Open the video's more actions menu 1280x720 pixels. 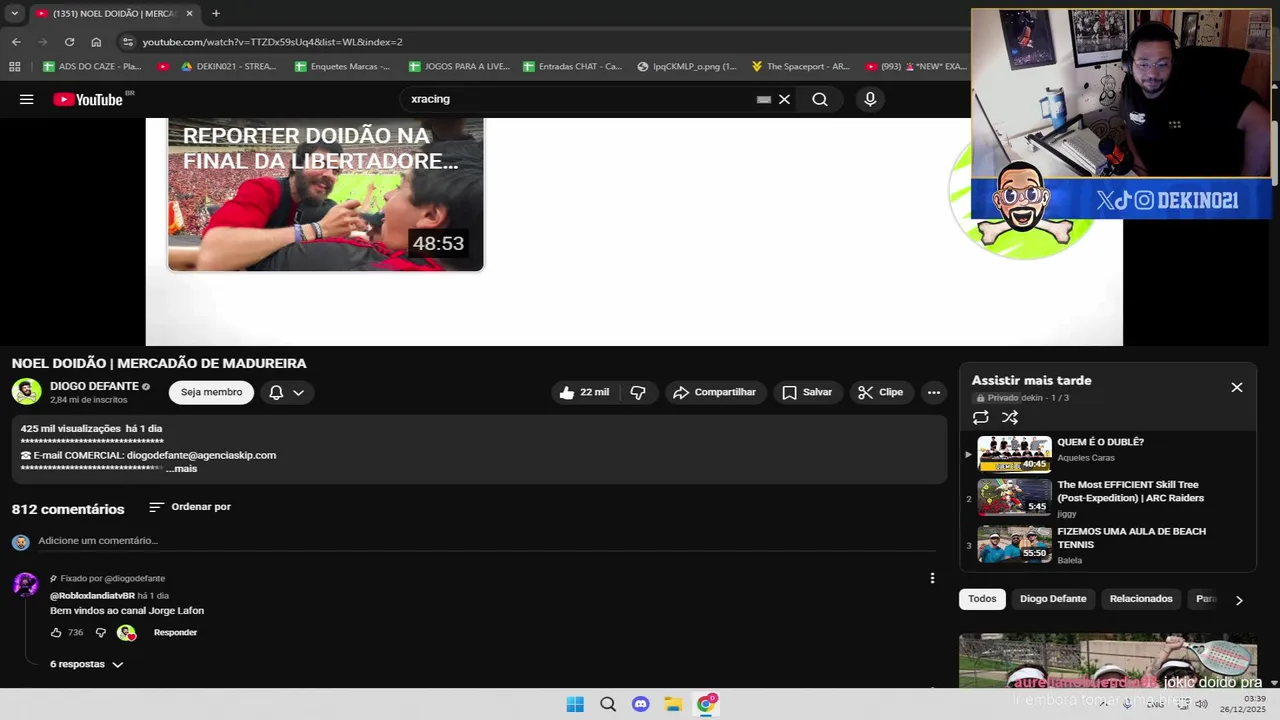tap(934, 392)
